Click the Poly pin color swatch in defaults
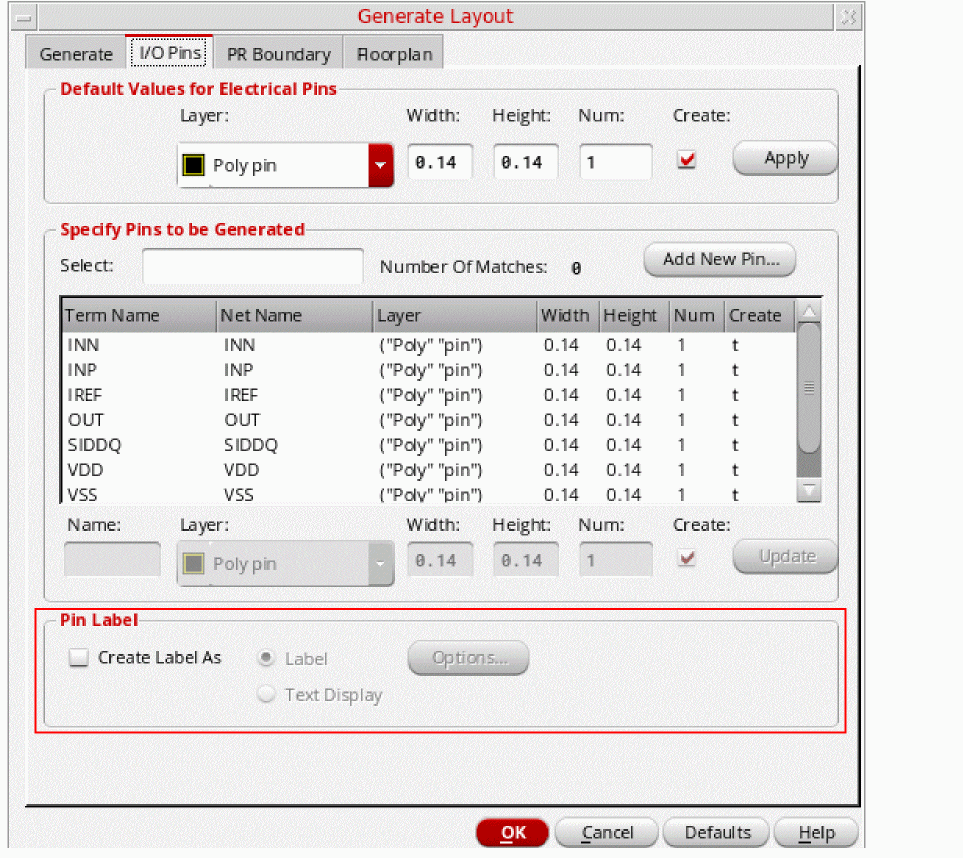 click(193, 165)
